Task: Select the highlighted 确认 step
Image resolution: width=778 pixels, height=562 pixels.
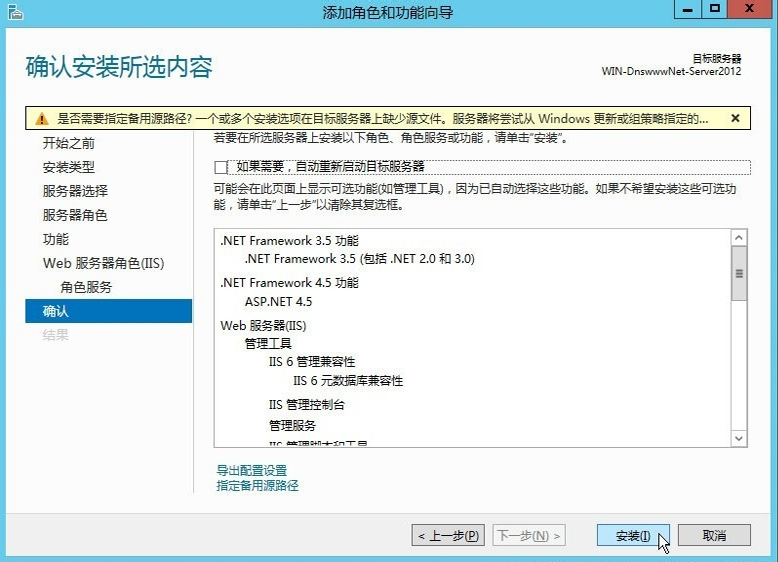Action: pos(109,311)
